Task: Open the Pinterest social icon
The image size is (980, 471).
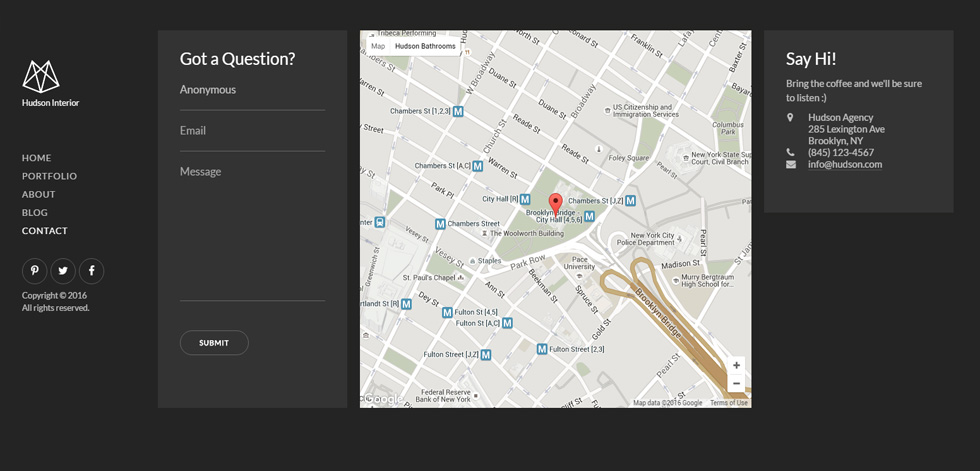Action: coord(35,271)
